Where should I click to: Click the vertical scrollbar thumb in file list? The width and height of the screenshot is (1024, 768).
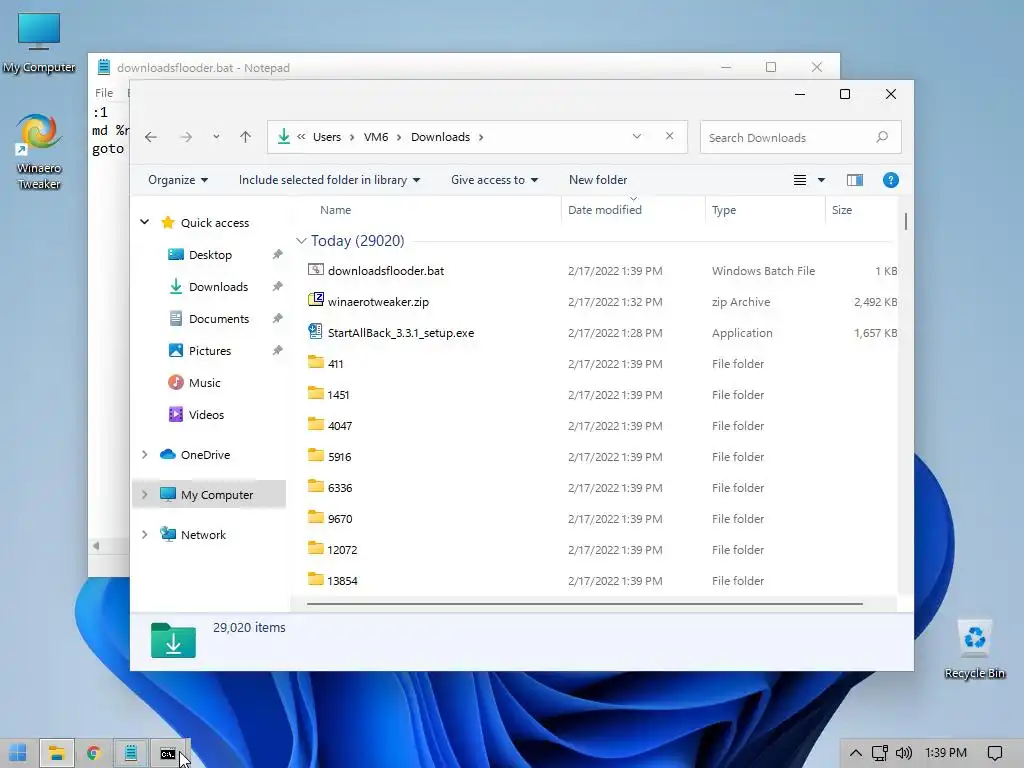pyautogui.click(x=906, y=221)
